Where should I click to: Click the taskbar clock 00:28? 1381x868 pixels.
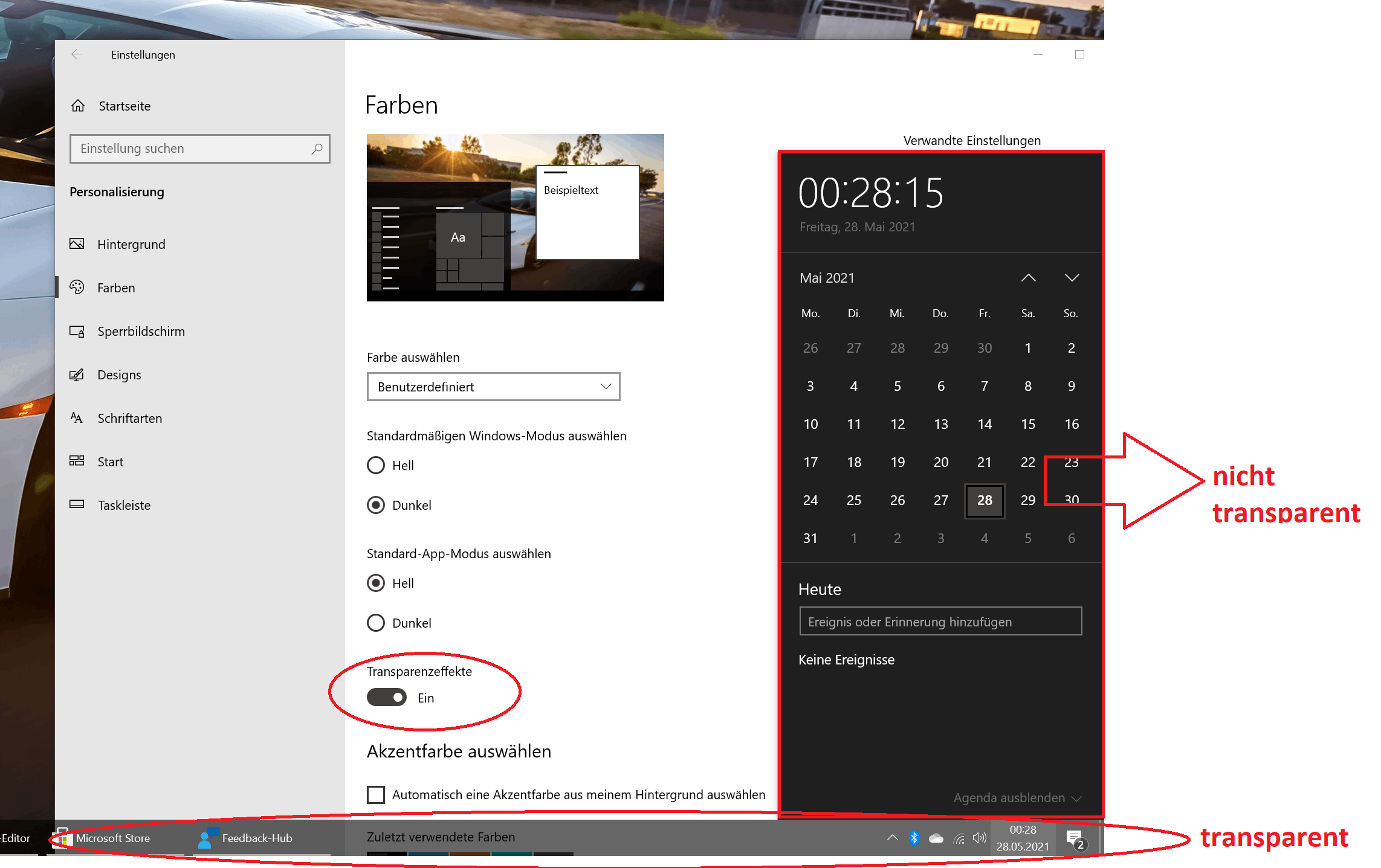pos(1023,838)
